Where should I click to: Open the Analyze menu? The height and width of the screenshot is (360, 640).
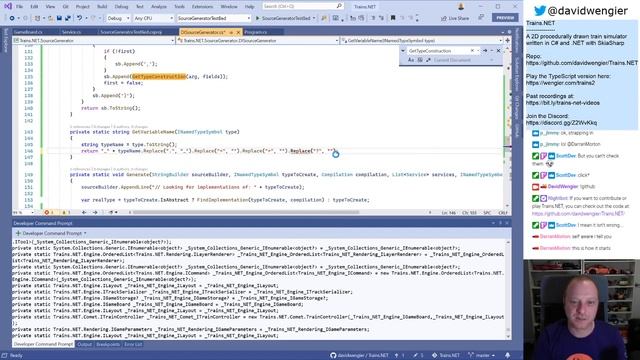click(159, 7)
